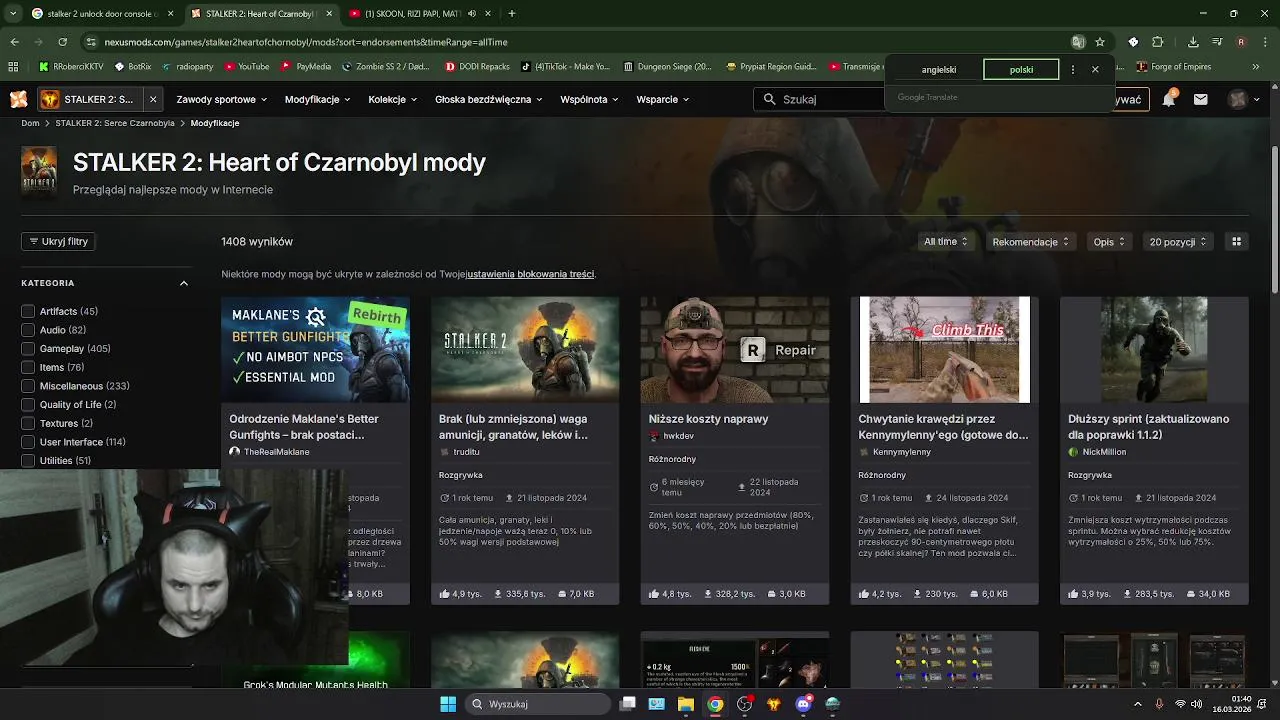Screen dimensions: 1280x720
Task: Check the Textures category filter
Action: (28, 423)
